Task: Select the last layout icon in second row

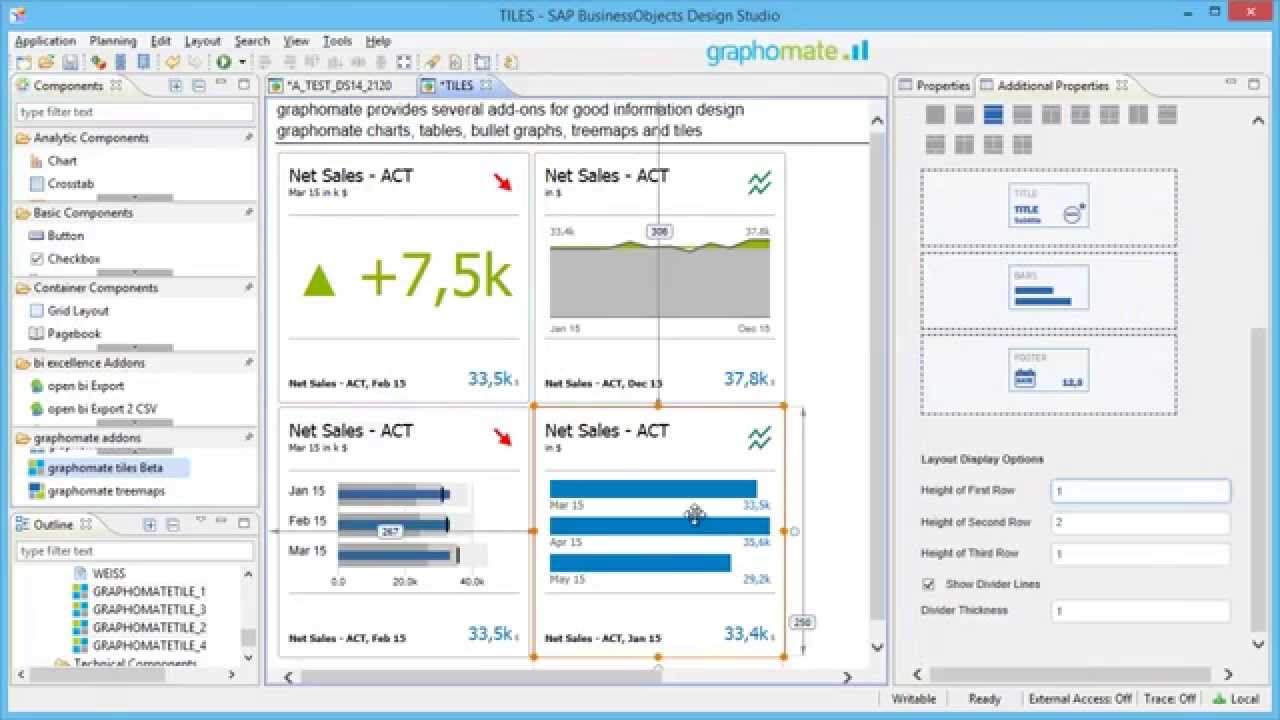Action: (x=1022, y=145)
